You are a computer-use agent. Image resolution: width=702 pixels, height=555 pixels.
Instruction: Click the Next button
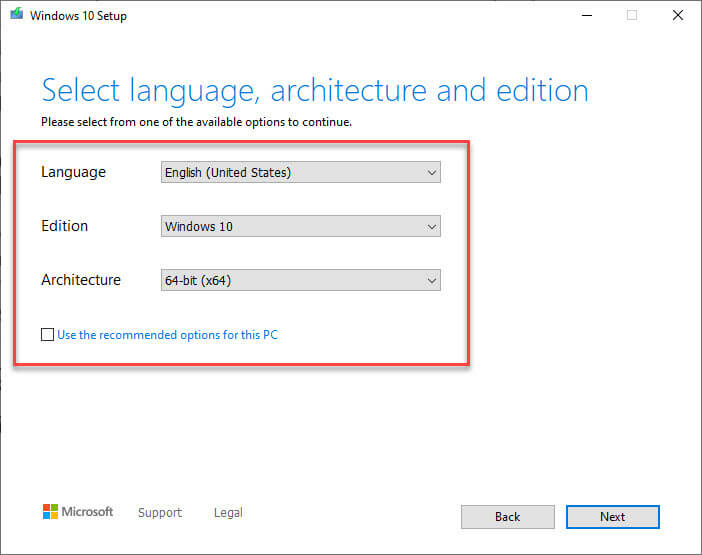(612, 517)
